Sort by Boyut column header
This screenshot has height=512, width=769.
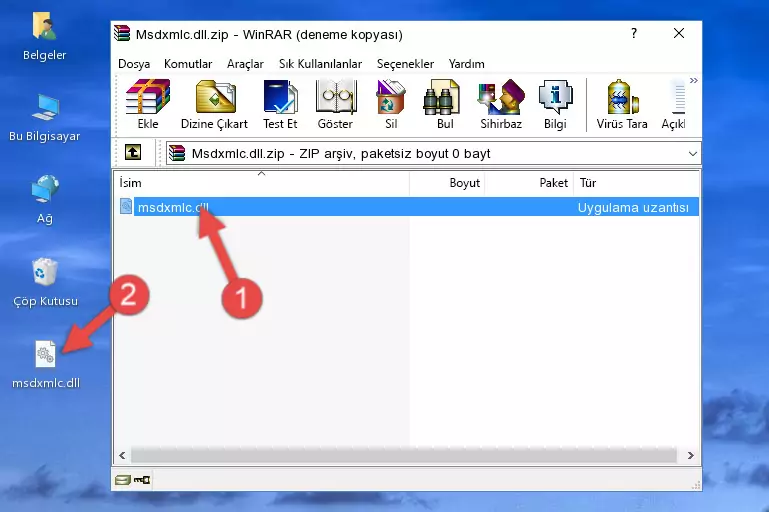click(x=447, y=183)
